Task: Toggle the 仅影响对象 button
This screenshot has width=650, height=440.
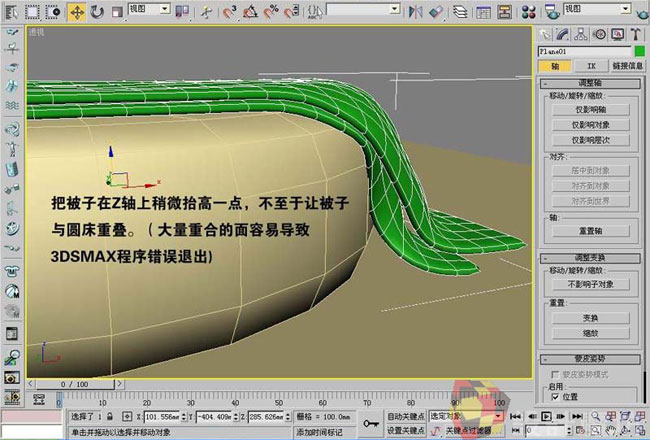Action: click(591, 125)
